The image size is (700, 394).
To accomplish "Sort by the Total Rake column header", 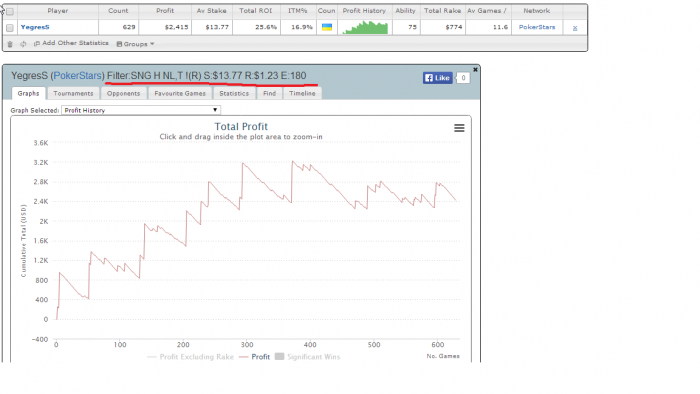I will pyautogui.click(x=442, y=11).
